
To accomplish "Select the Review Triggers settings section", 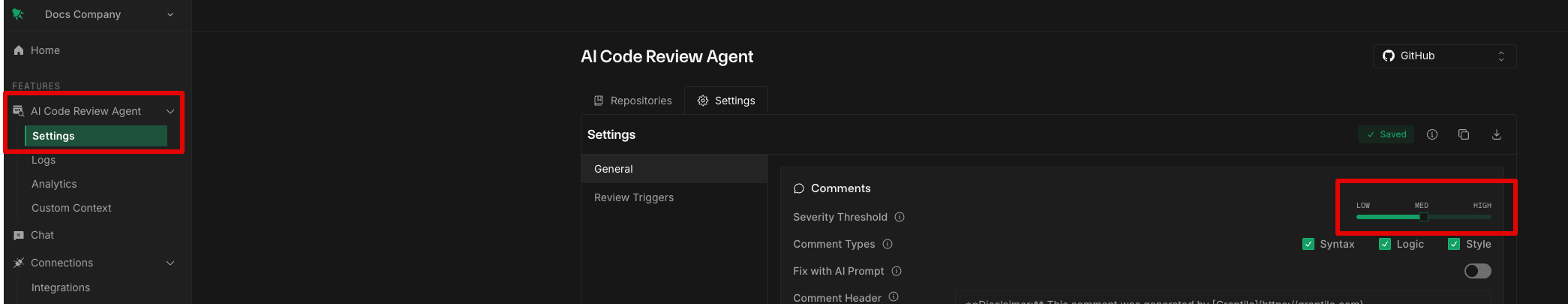I will [674, 197].
